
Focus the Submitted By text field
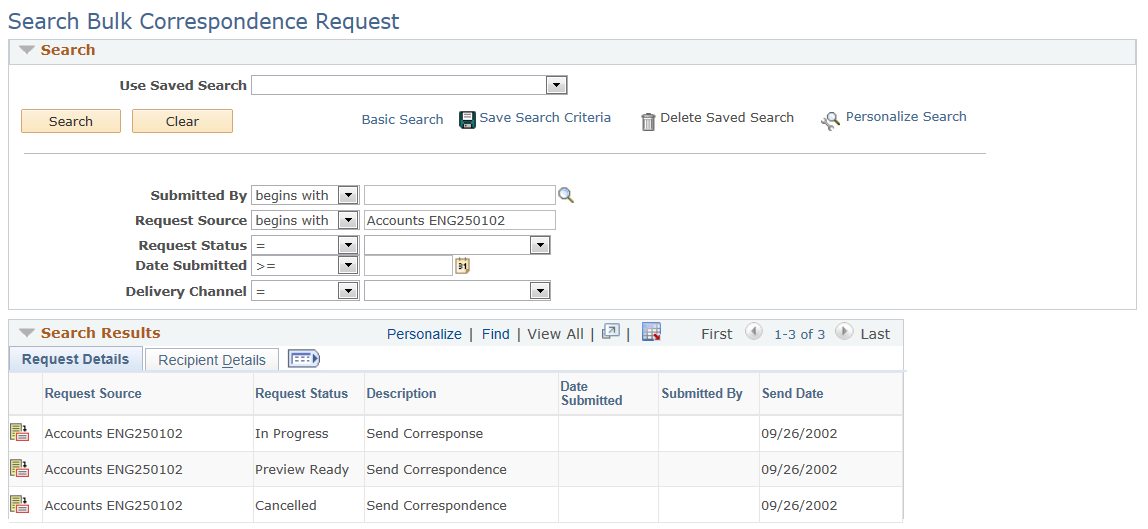tap(460, 195)
